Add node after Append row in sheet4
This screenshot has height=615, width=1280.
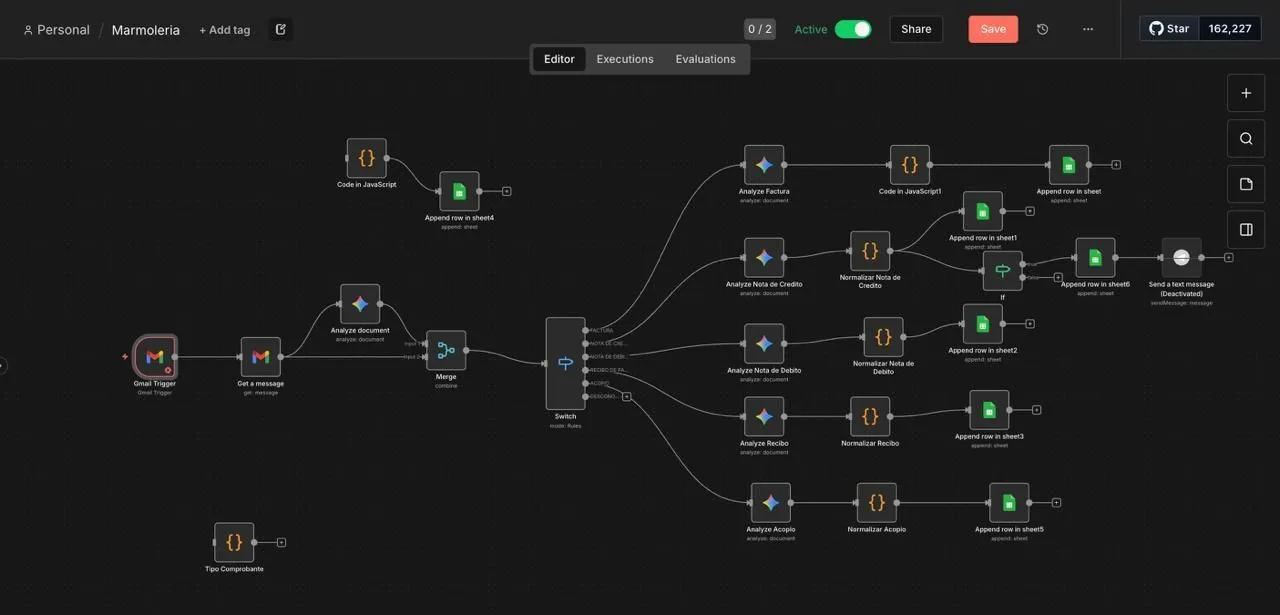click(x=507, y=191)
